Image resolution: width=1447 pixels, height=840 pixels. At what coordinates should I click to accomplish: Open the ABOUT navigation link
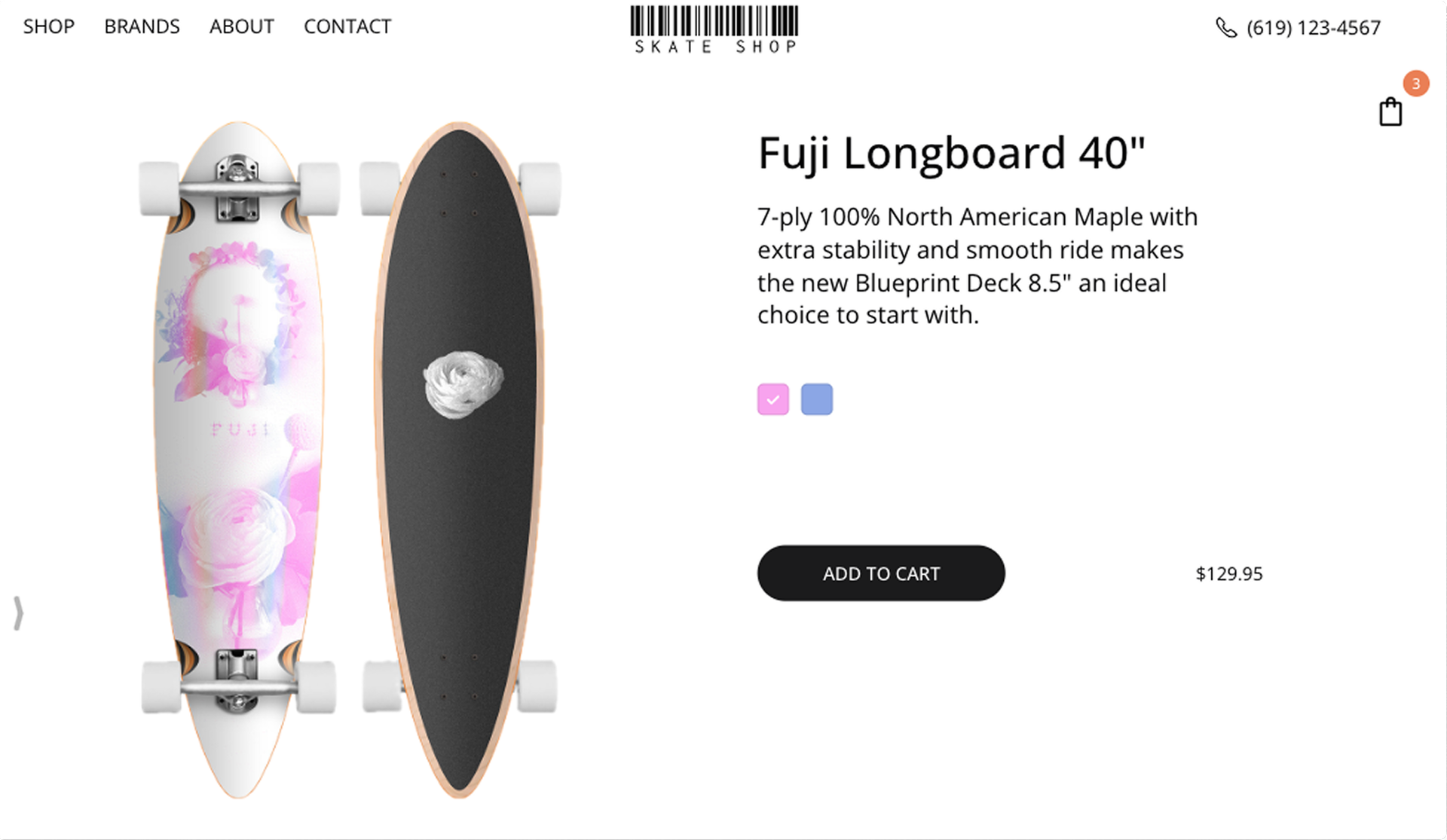pos(241,27)
